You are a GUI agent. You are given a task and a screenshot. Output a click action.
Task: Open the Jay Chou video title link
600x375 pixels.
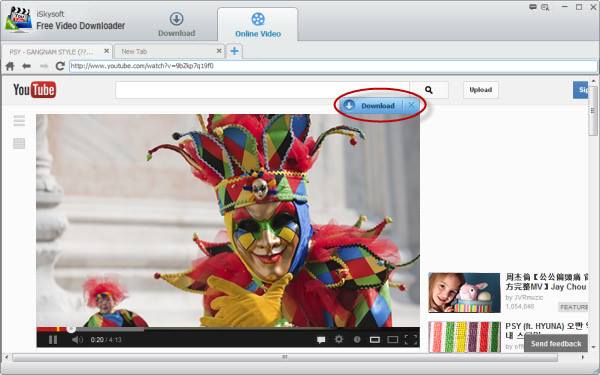[x=546, y=282]
